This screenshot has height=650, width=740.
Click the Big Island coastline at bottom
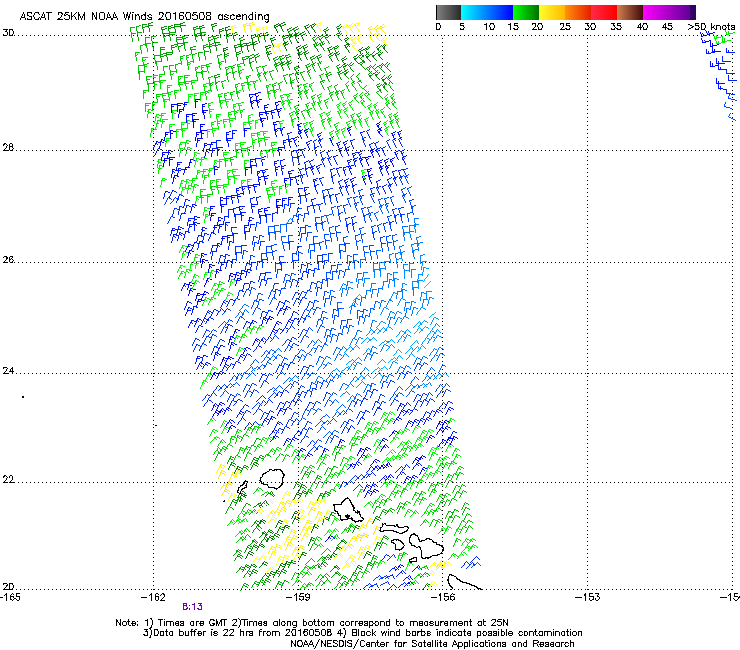point(464,582)
